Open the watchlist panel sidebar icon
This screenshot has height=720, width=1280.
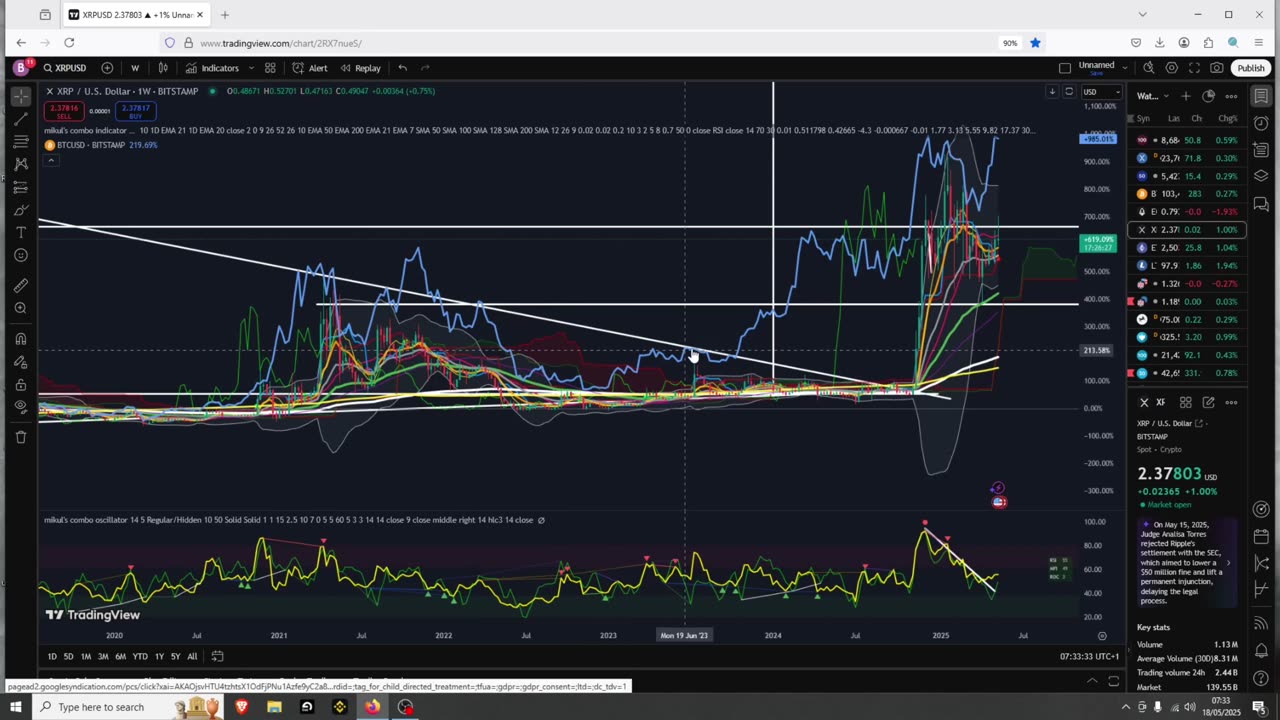tap(1261, 97)
